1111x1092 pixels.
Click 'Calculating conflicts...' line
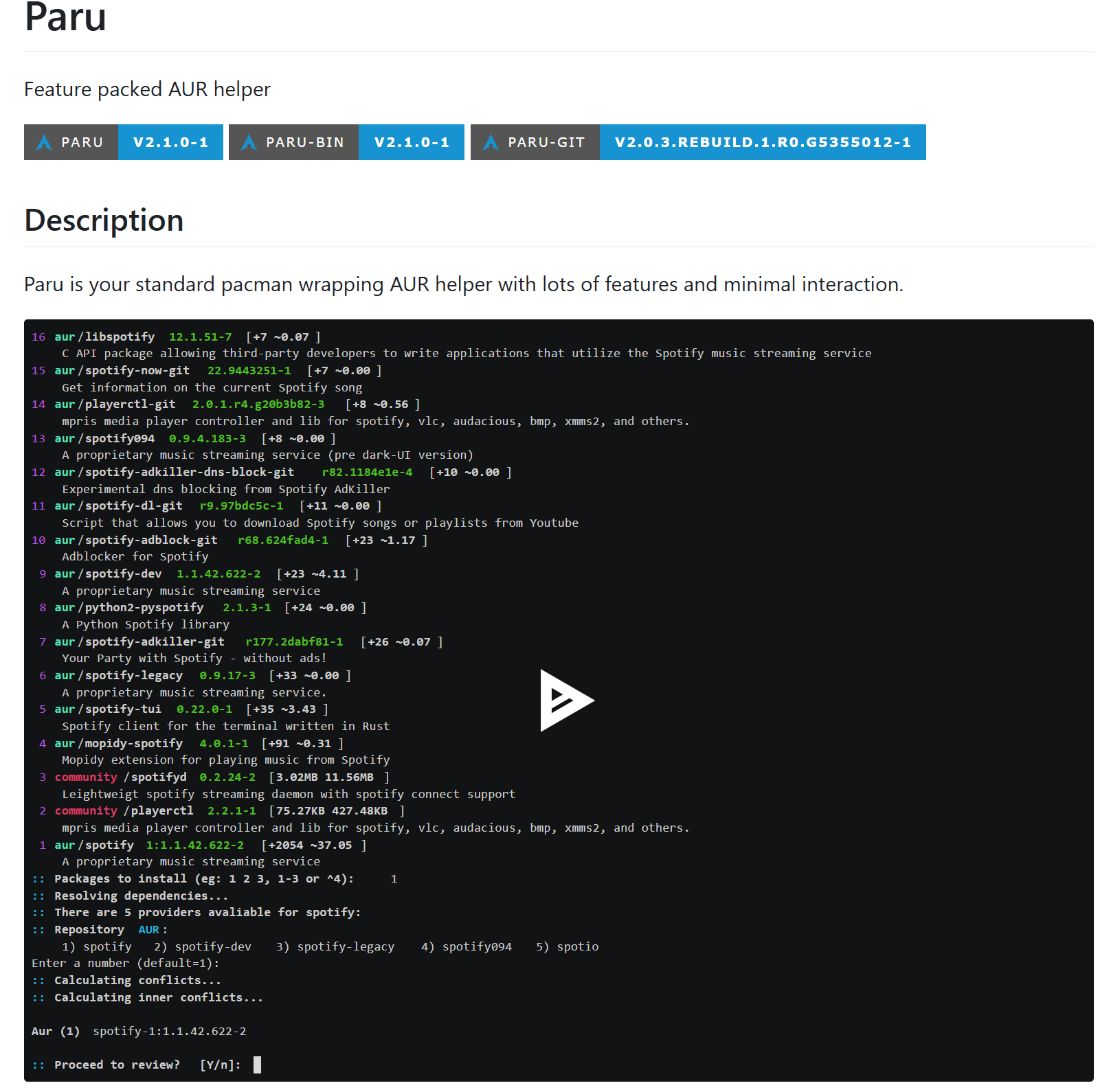pyautogui.click(x=126, y=980)
